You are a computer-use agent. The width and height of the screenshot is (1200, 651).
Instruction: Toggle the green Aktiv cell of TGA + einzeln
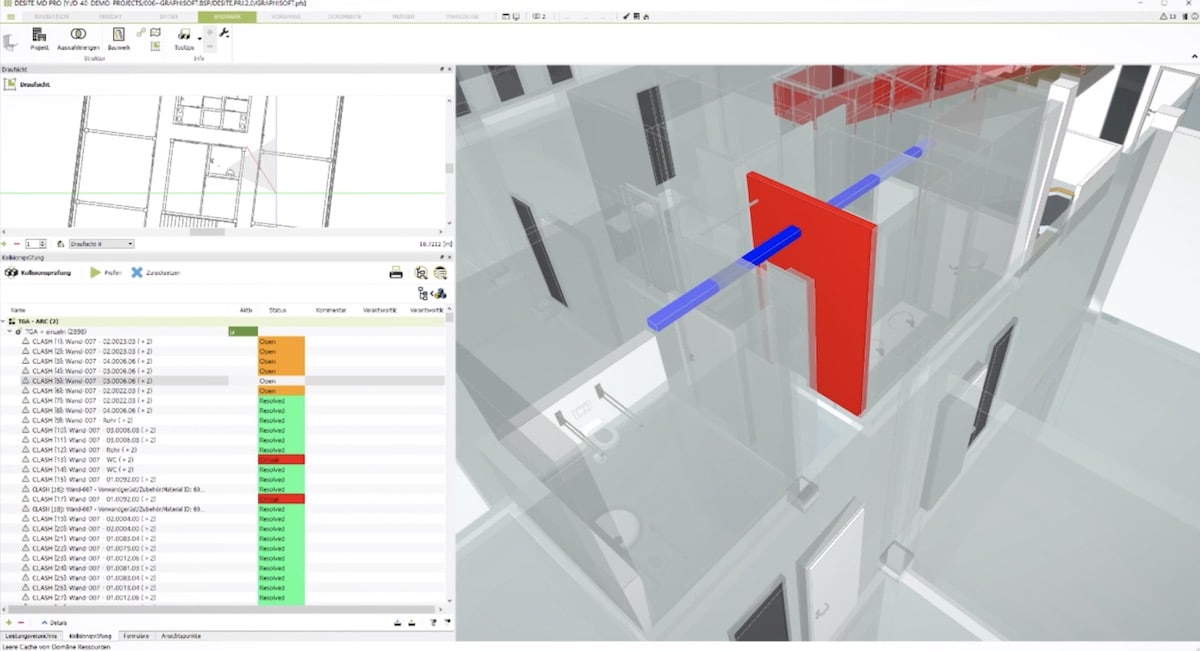pyautogui.click(x=243, y=331)
